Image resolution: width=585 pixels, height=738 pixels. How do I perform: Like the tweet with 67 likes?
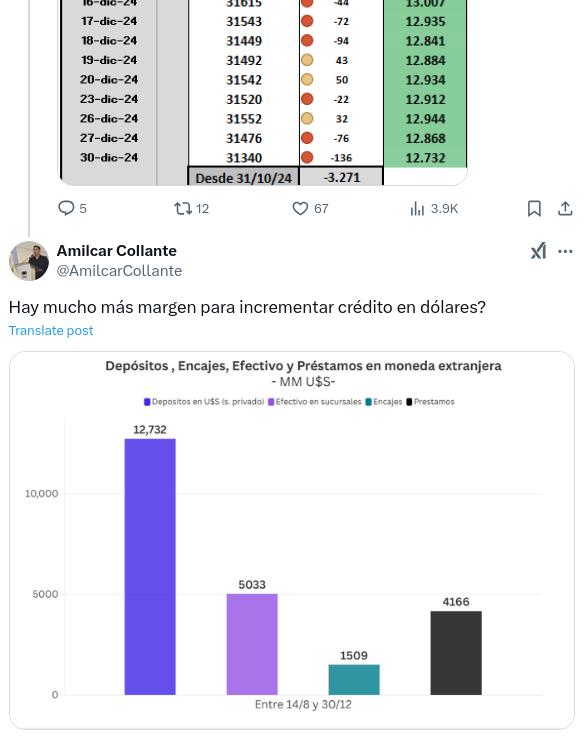pos(300,208)
